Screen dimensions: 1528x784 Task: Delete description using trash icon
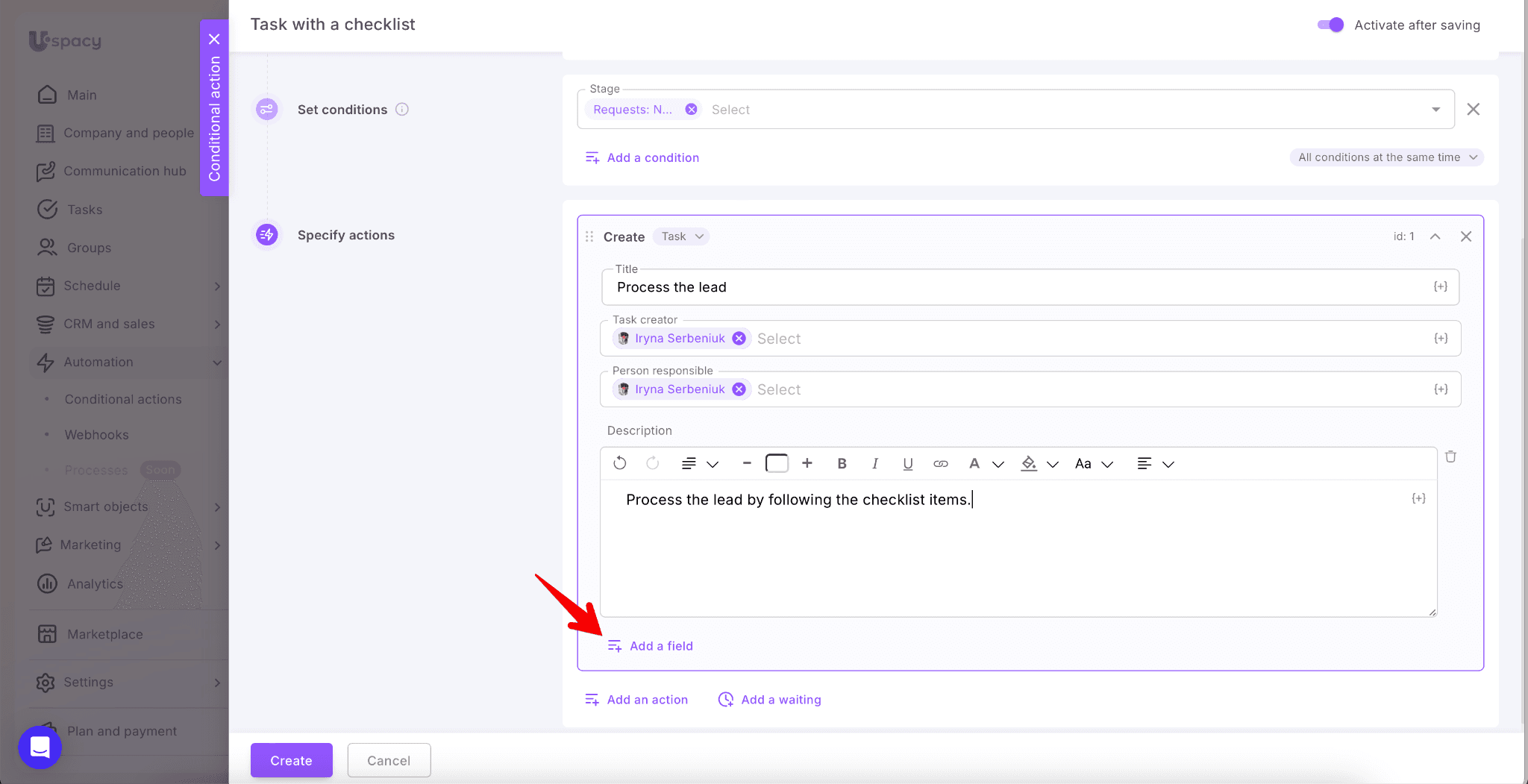click(x=1450, y=457)
